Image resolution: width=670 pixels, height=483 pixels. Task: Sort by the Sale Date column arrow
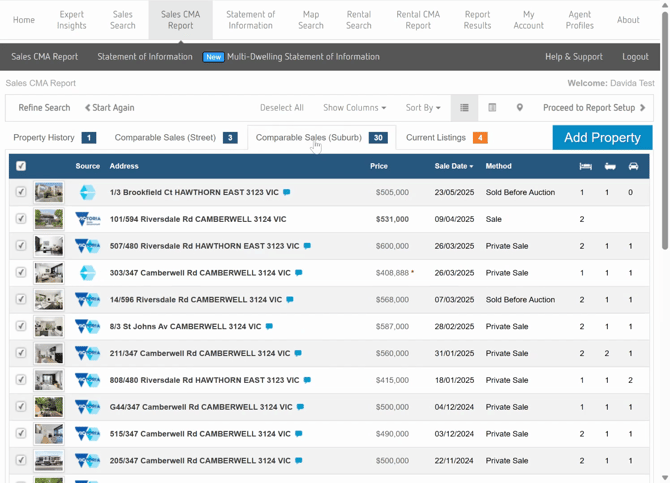(471, 167)
